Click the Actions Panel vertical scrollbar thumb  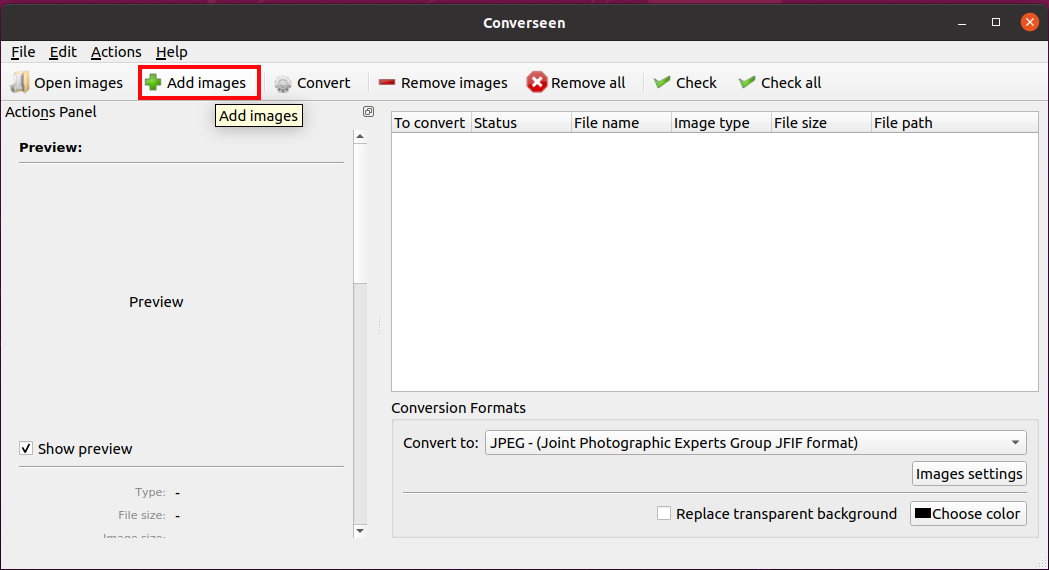click(360, 213)
